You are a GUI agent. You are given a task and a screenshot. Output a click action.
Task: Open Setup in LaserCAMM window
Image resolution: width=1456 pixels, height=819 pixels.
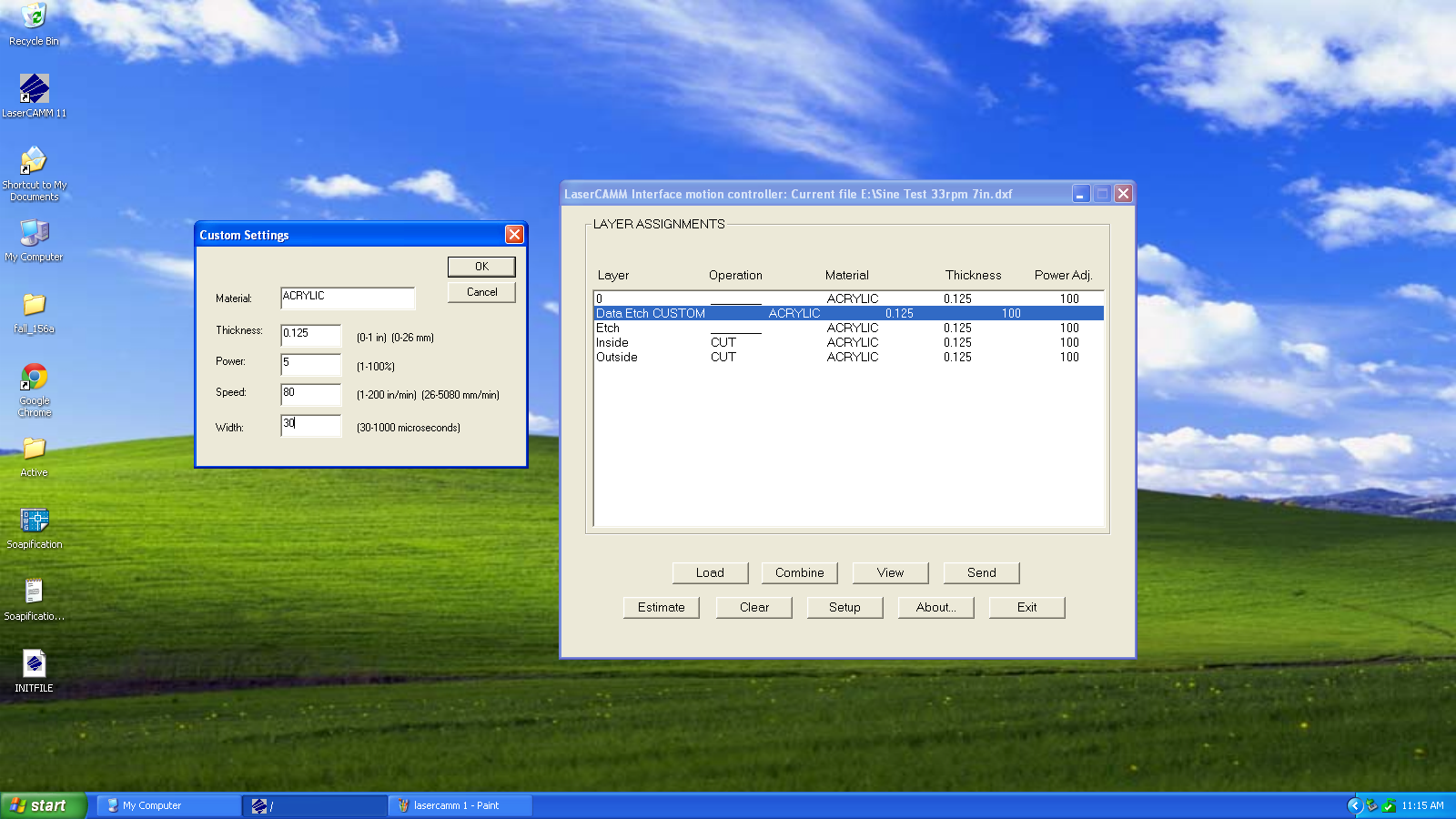tap(844, 607)
